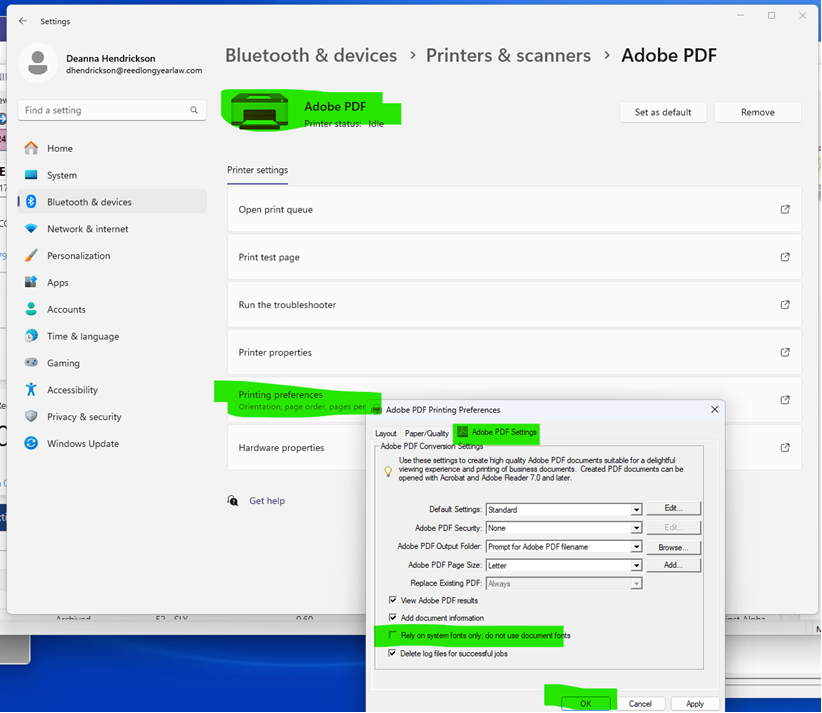Select the Layout tab
This screenshot has width=822, height=713.
click(x=388, y=433)
